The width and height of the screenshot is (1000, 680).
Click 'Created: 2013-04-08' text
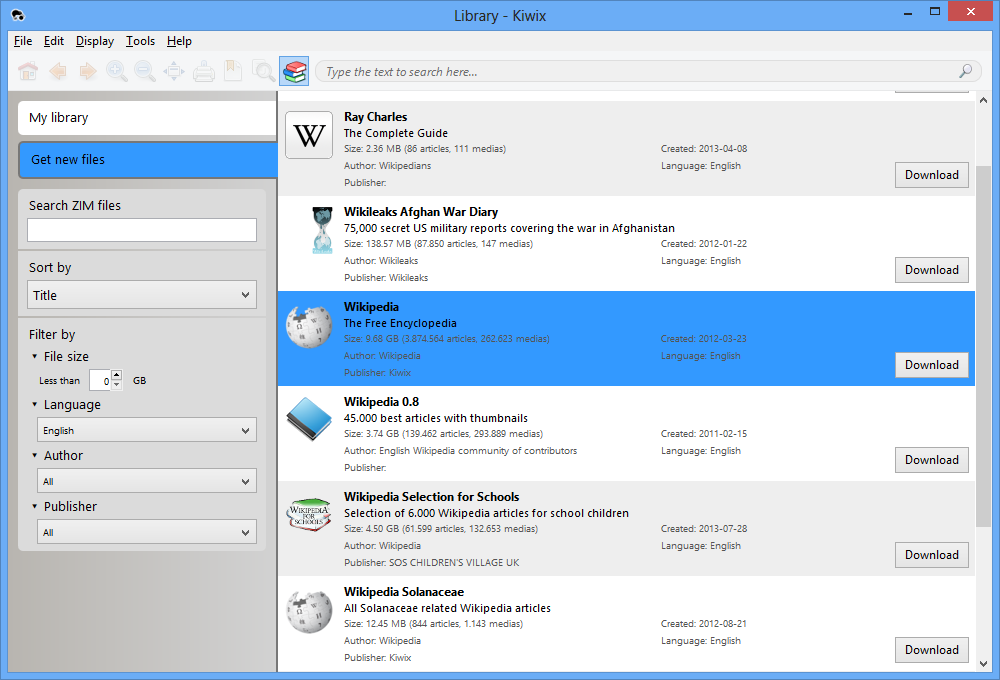tap(703, 149)
